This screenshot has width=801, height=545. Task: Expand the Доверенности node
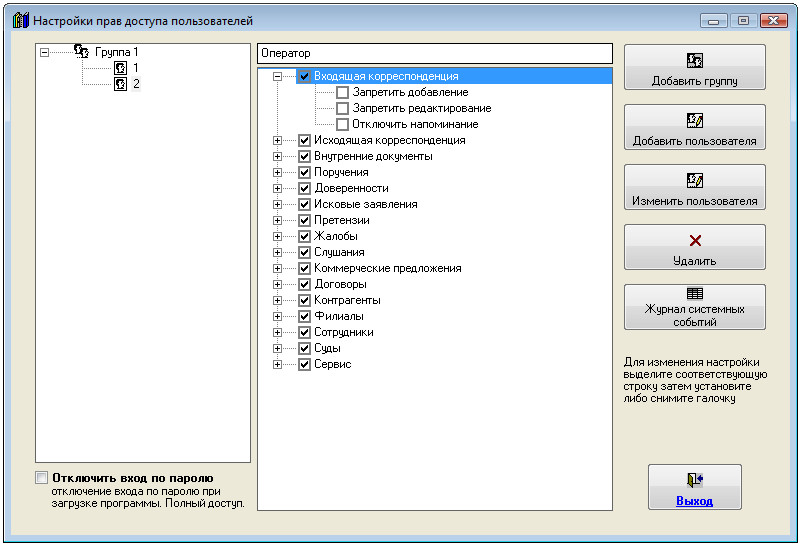pos(277,188)
